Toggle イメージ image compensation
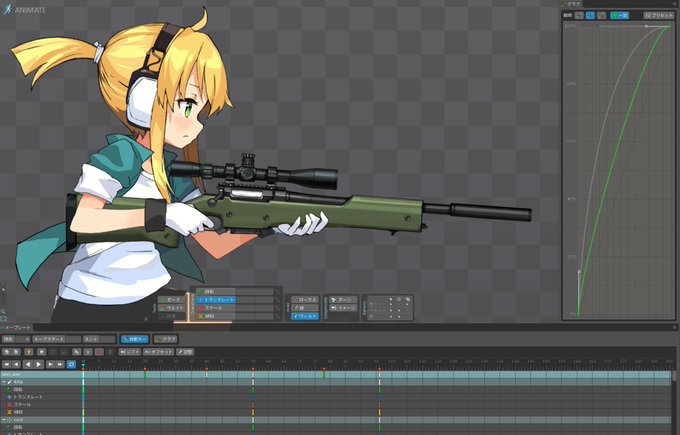 click(x=343, y=308)
